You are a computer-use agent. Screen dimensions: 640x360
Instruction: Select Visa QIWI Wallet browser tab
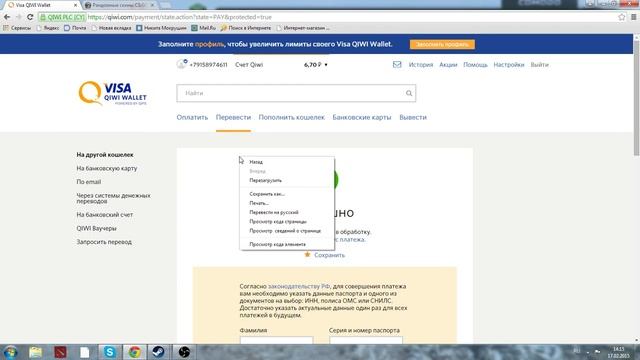coord(41,5)
